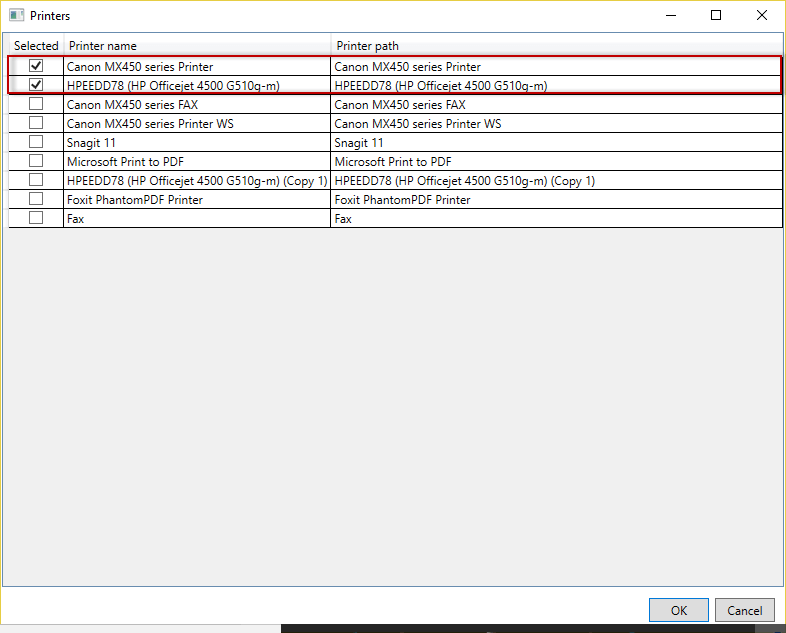The width and height of the screenshot is (786, 633).
Task: Click printer path 'HPEEDD78 ... (Copy 1)'
Action: pos(465,181)
